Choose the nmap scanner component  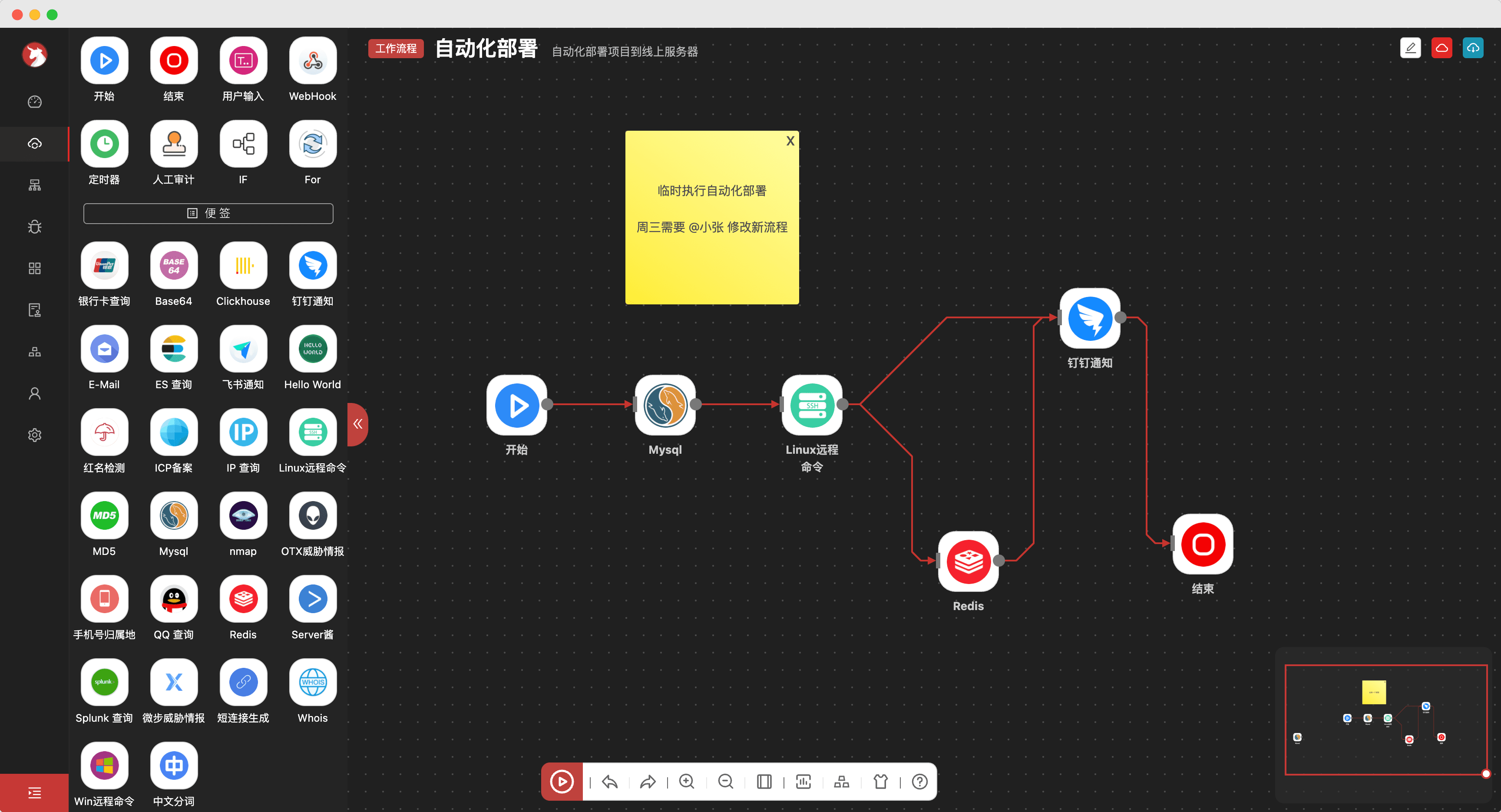(x=243, y=515)
